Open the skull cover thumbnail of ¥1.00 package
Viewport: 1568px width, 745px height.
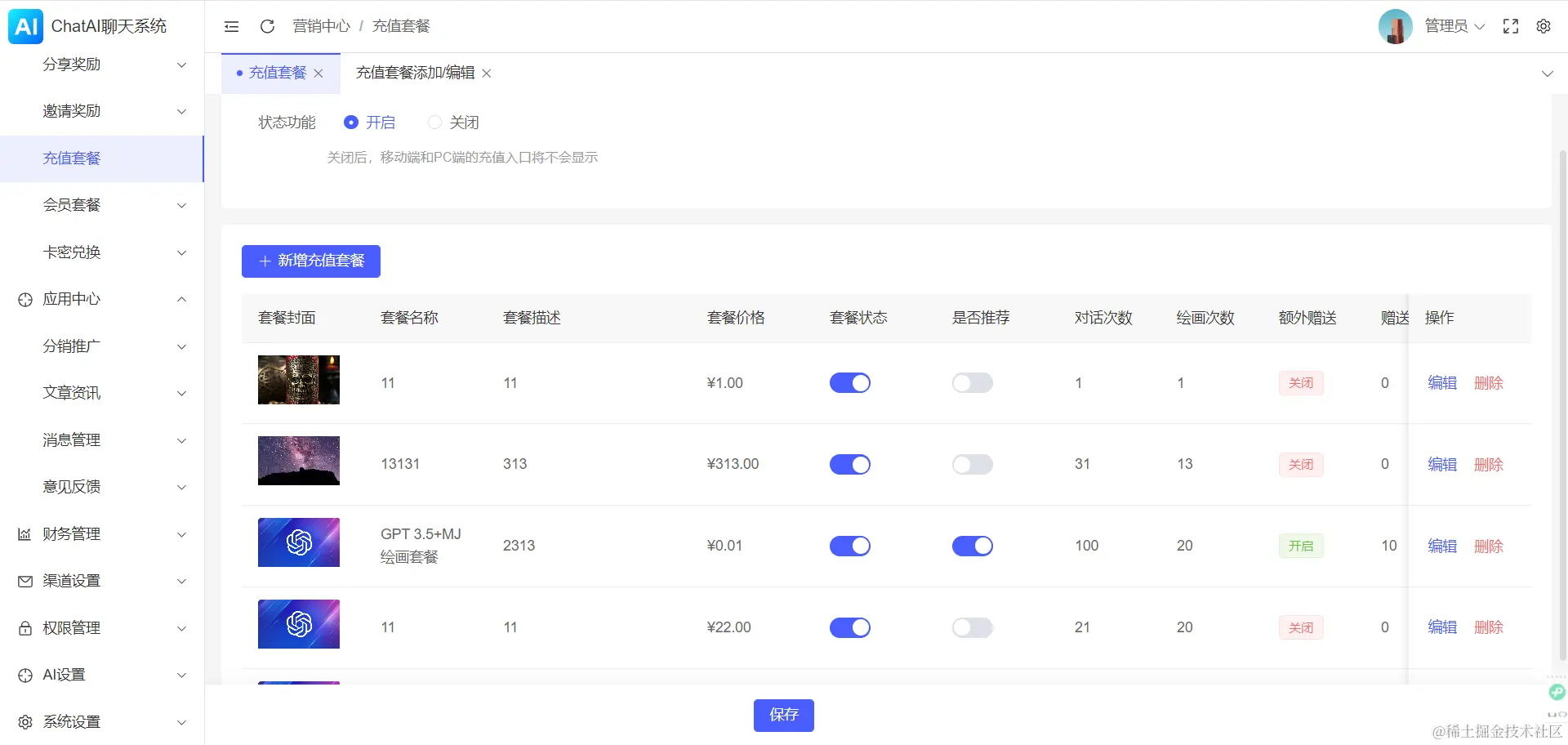[299, 380]
